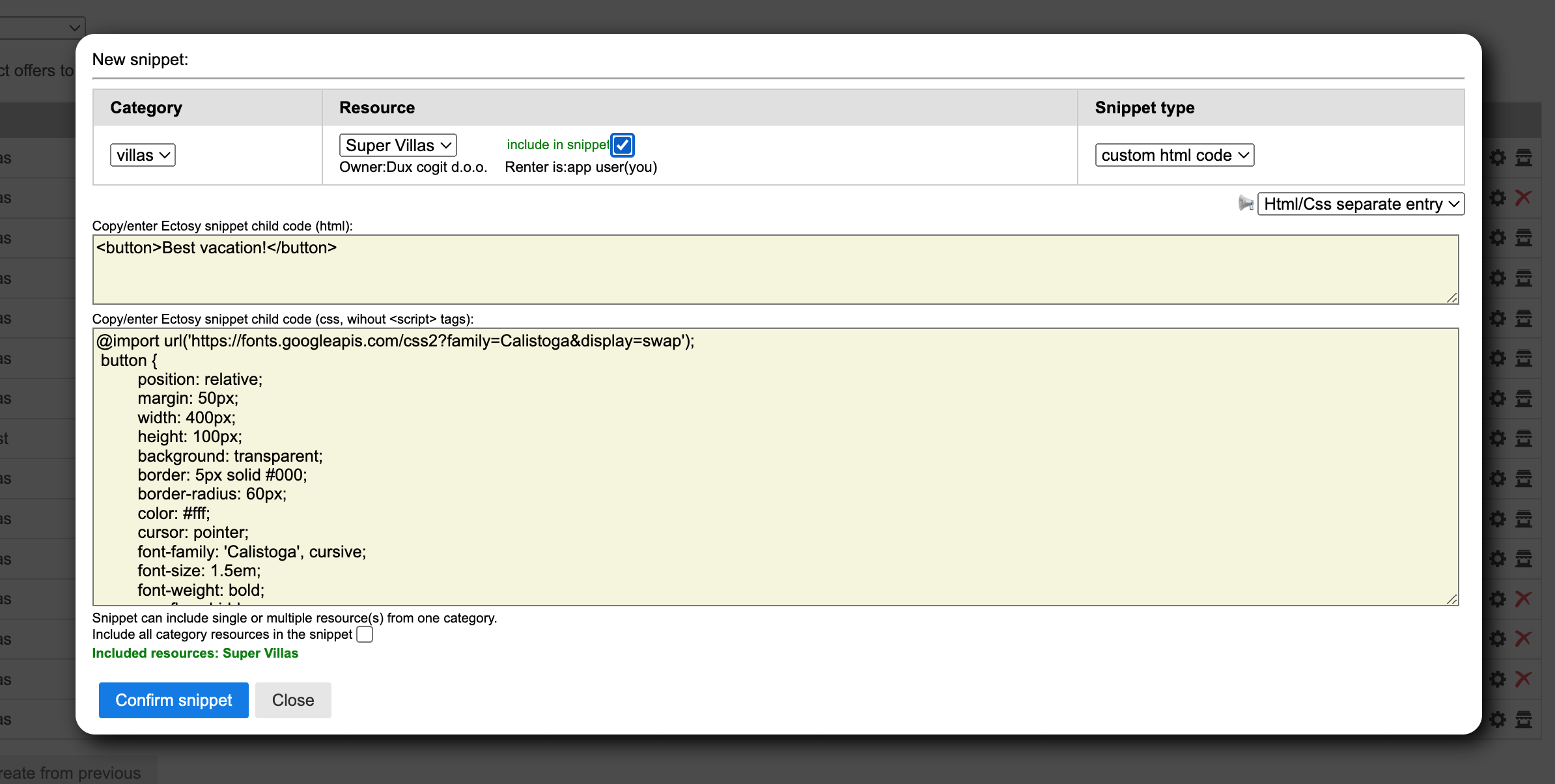
Task: Open the "custom html code" snippet type dropdown
Action: (1174, 155)
